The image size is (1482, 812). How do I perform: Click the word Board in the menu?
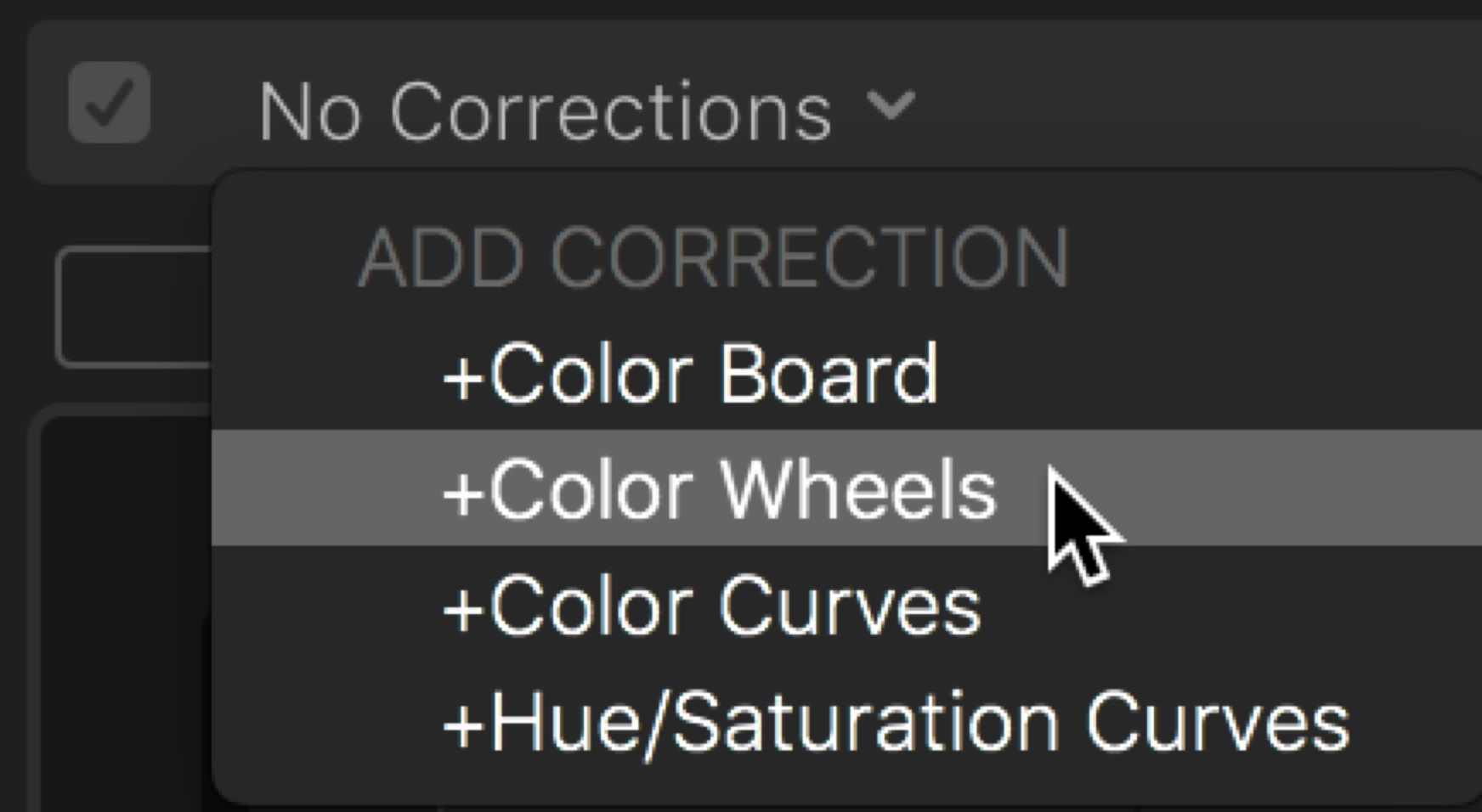coord(829,374)
